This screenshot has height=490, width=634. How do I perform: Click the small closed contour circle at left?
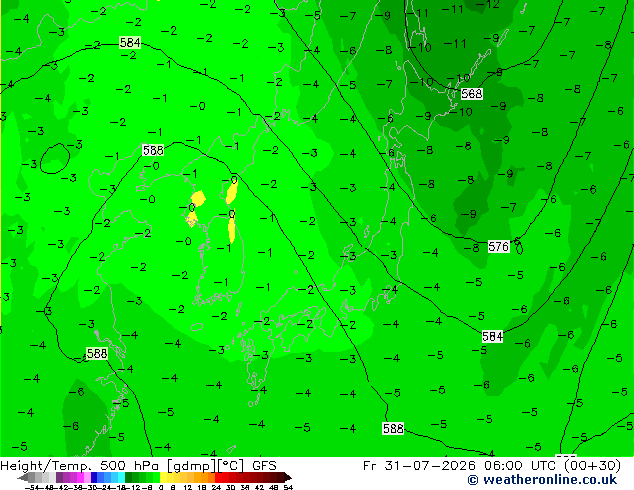55,158
